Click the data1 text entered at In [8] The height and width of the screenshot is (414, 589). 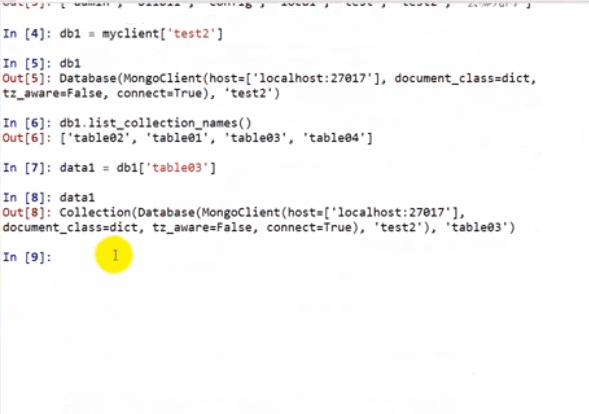pos(77,198)
